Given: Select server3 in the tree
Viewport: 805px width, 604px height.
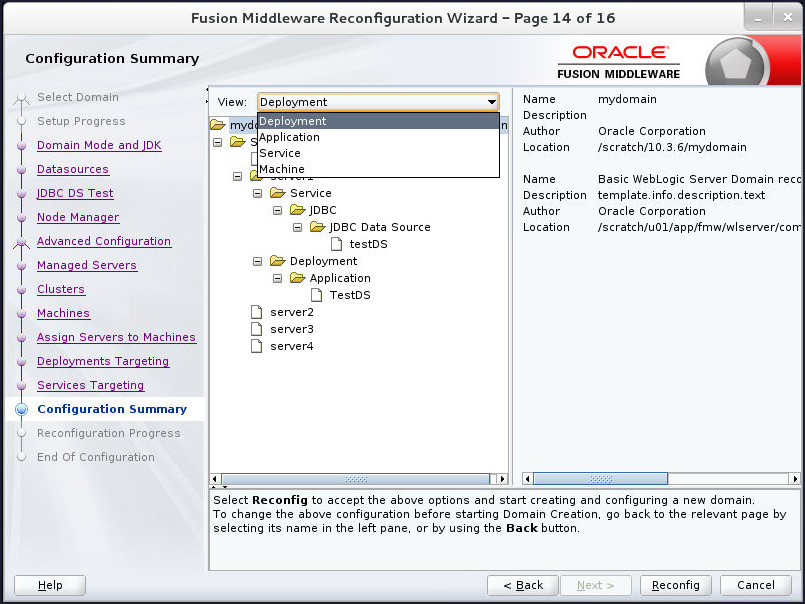Looking at the screenshot, I should 292,329.
